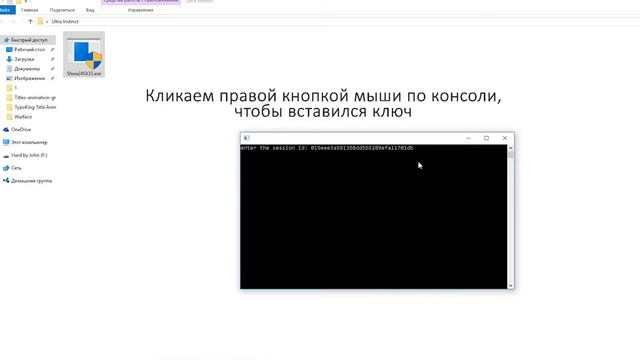Click the OneDrive cloud icon
The image size is (640, 360).
pyautogui.click(x=6, y=129)
